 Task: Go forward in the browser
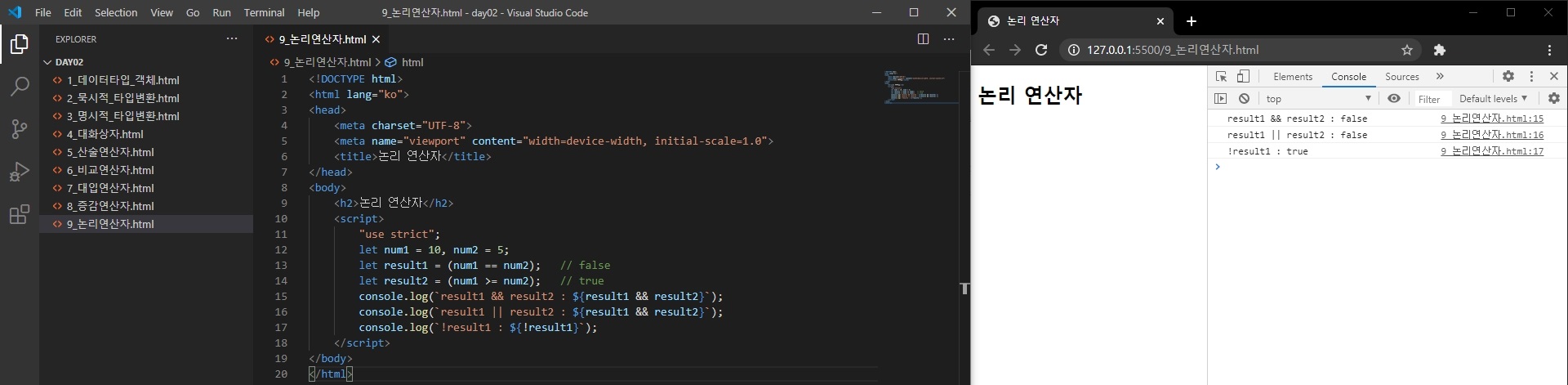point(1015,50)
